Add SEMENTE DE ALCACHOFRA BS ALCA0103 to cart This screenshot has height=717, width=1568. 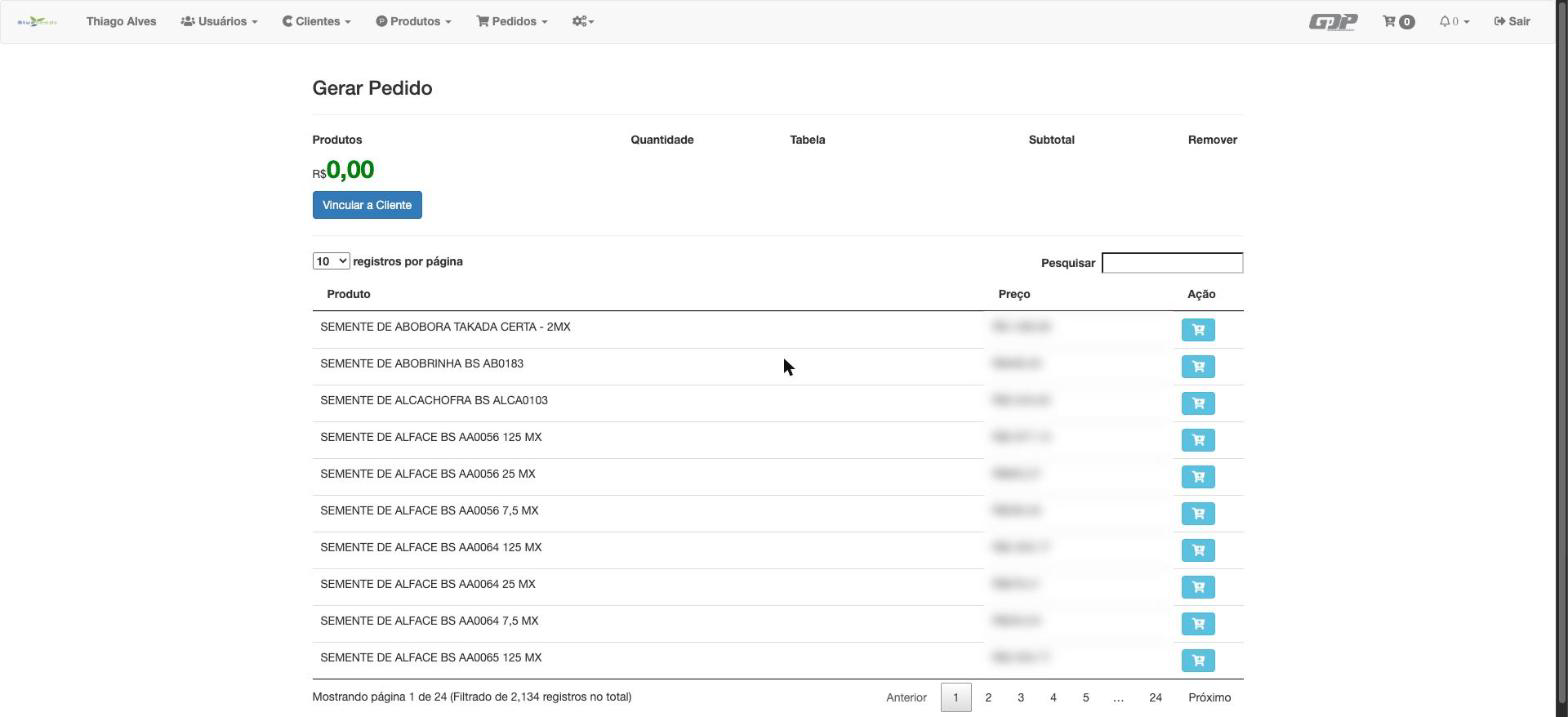coord(1198,403)
